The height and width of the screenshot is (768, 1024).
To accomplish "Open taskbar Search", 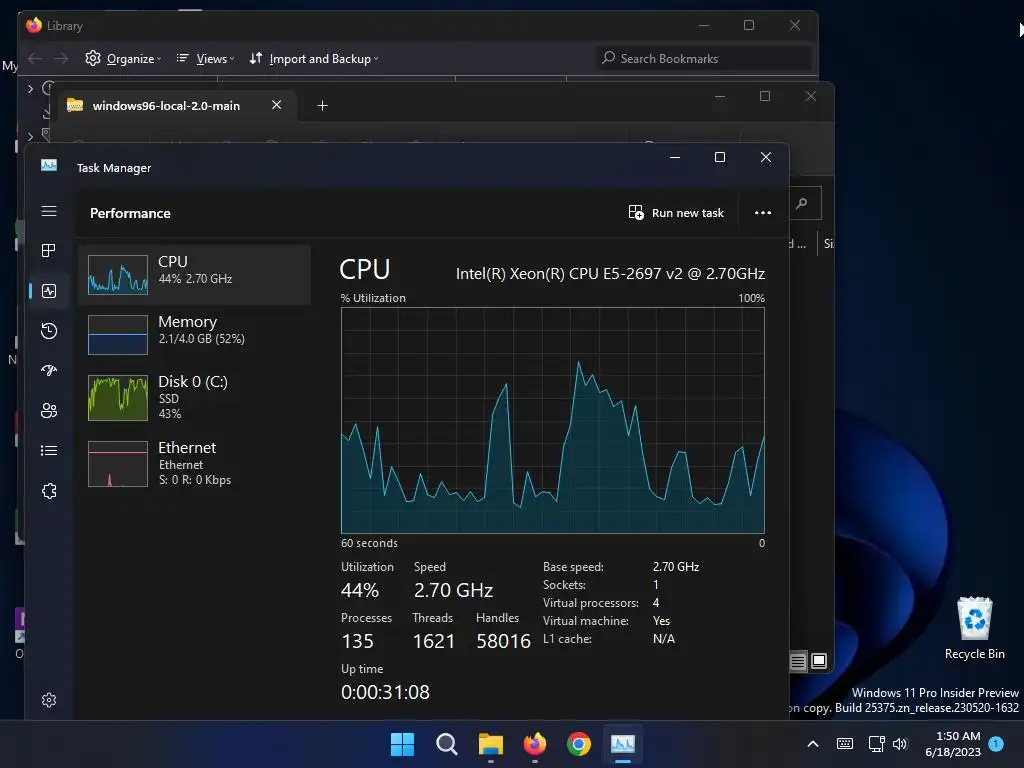I will 447,744.
